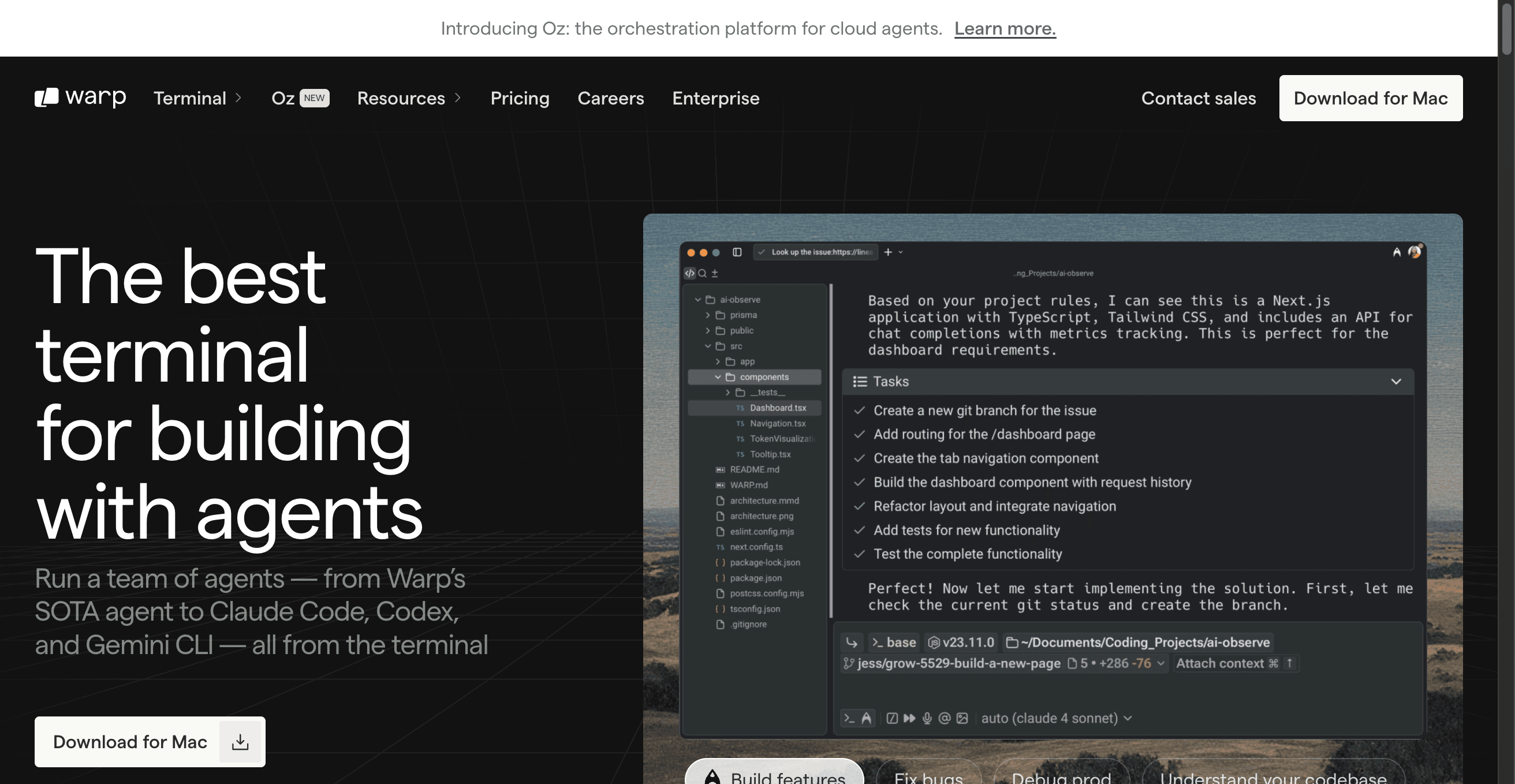Click Contact sales in the navbar

pyautogui.click(x=1199, y=98)
